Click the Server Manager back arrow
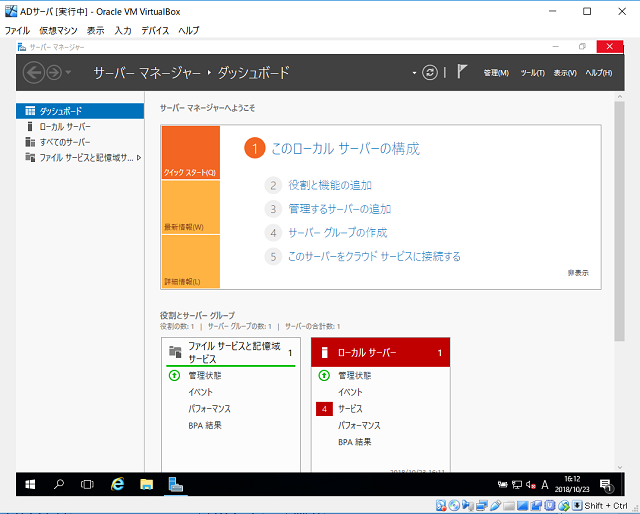This screenshot has height=514, width=640. (x=33, y=73)
